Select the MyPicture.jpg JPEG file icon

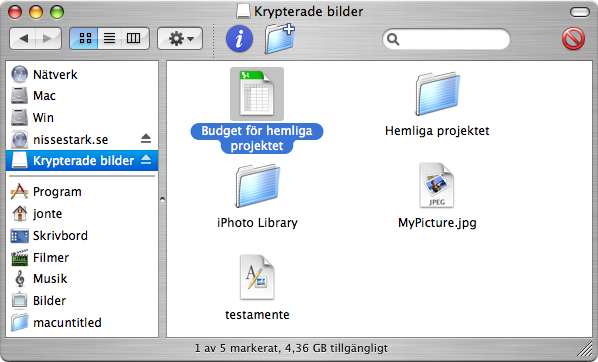click(437, 186)
